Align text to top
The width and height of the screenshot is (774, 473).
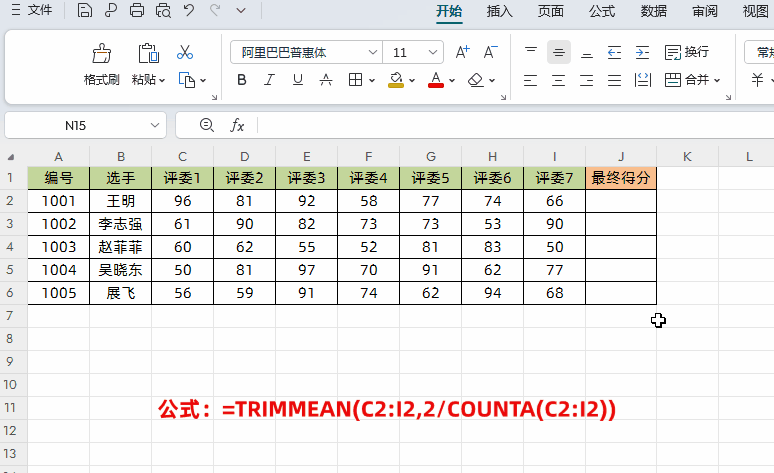click(531, 52)
